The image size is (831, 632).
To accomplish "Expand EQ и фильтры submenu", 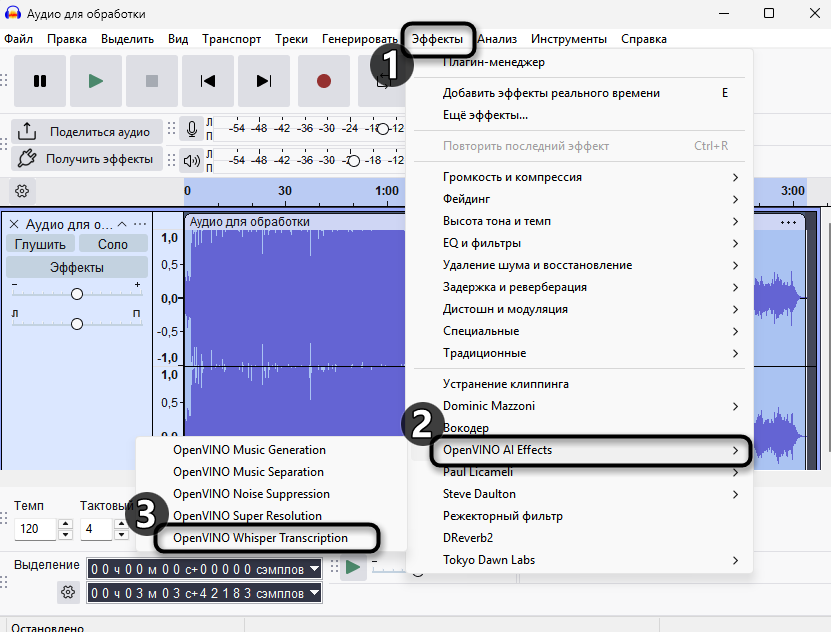I will point(579,243).
